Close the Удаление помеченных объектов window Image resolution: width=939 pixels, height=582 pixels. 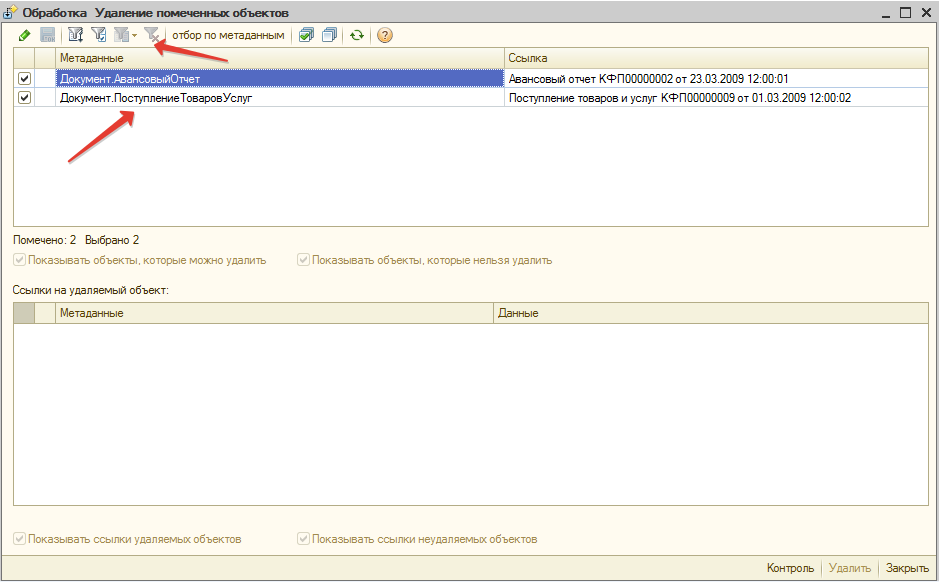(926, 12)
